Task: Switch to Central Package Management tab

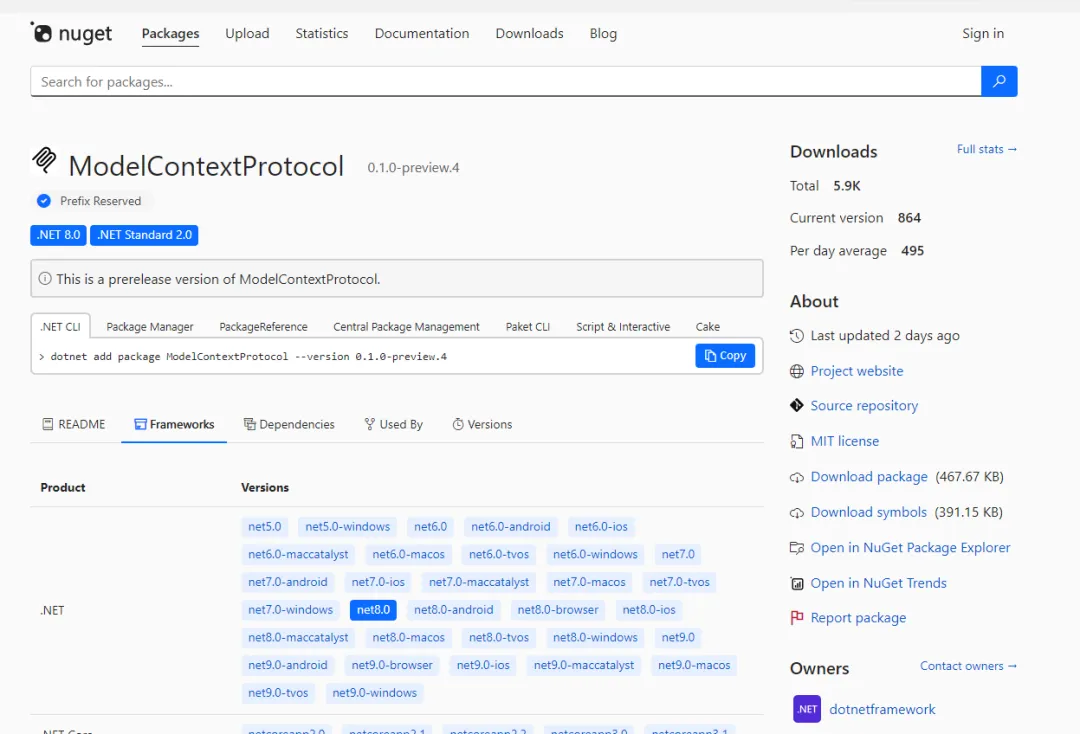Action: [x=406, y=326]
